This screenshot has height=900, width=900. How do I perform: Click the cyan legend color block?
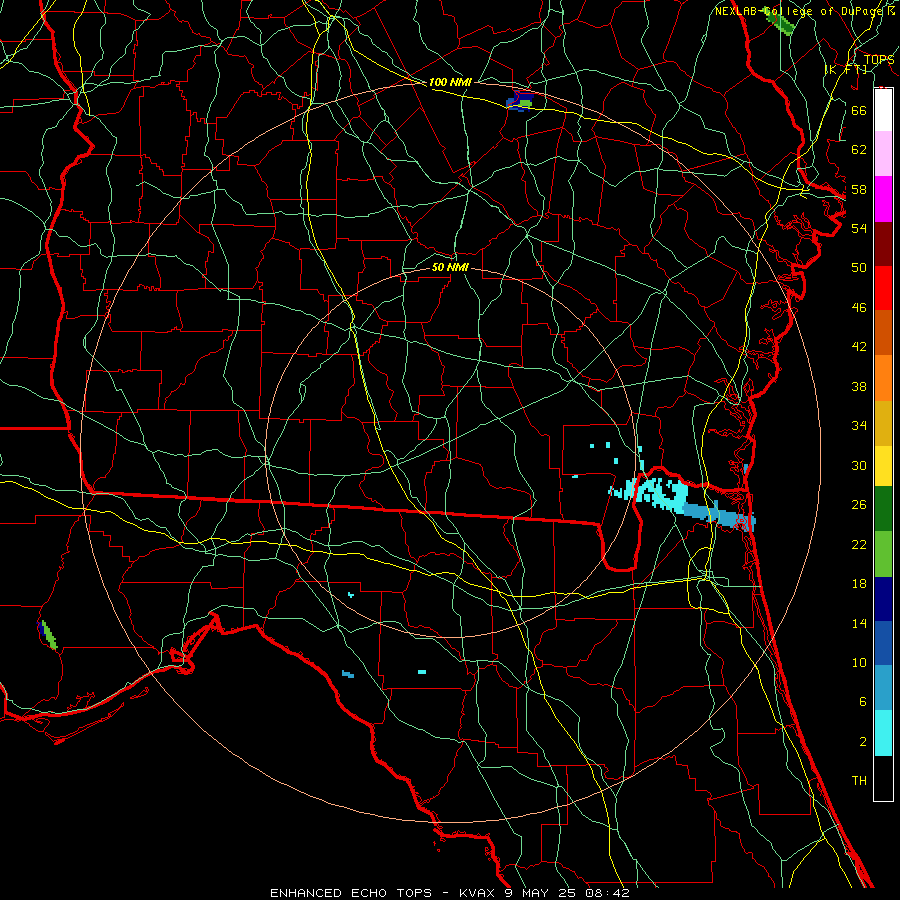tap(883, 733)
